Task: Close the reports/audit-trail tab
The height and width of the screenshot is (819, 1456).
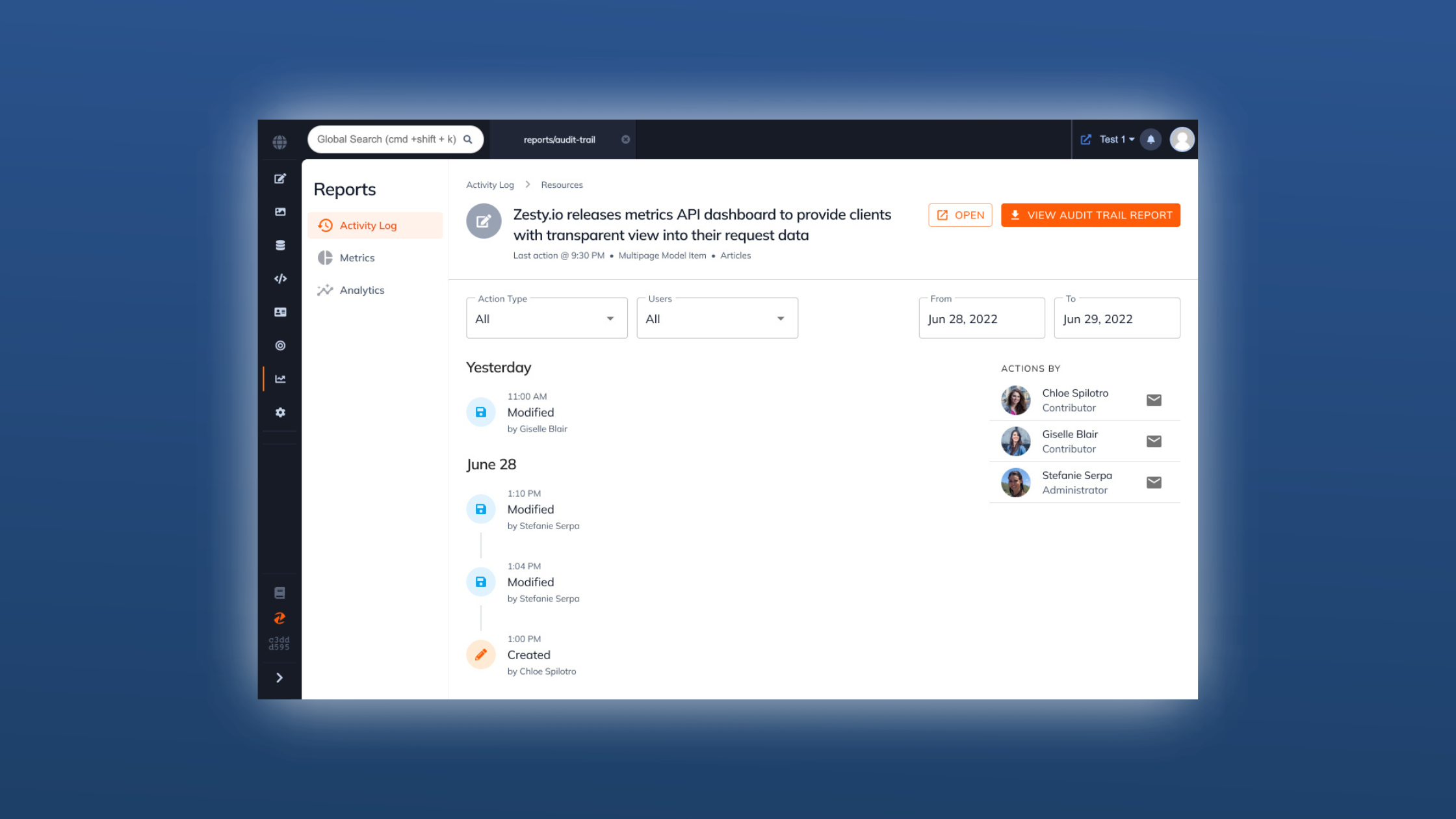Action: (625, 140)
